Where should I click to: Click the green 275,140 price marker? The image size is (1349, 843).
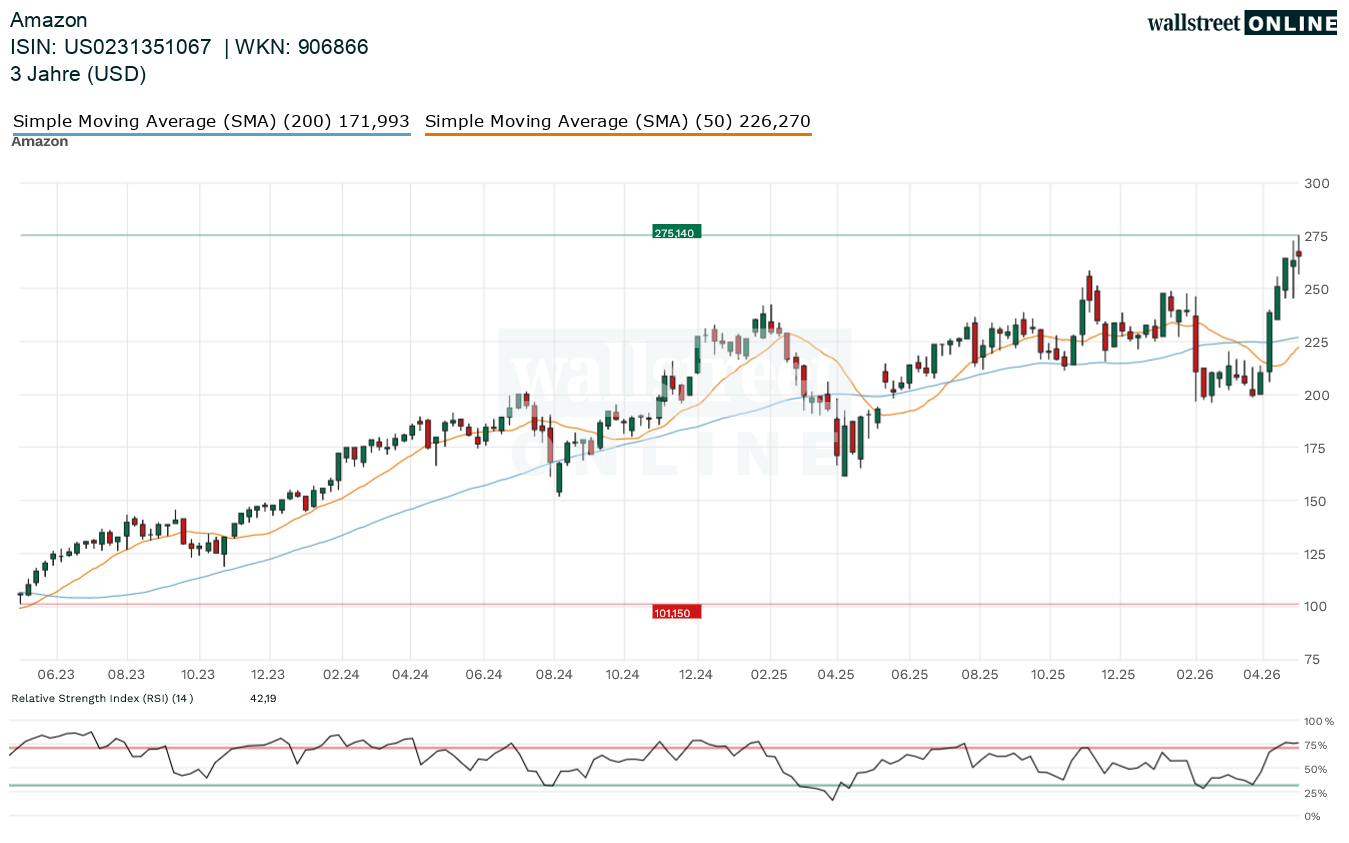pos(676,232)
